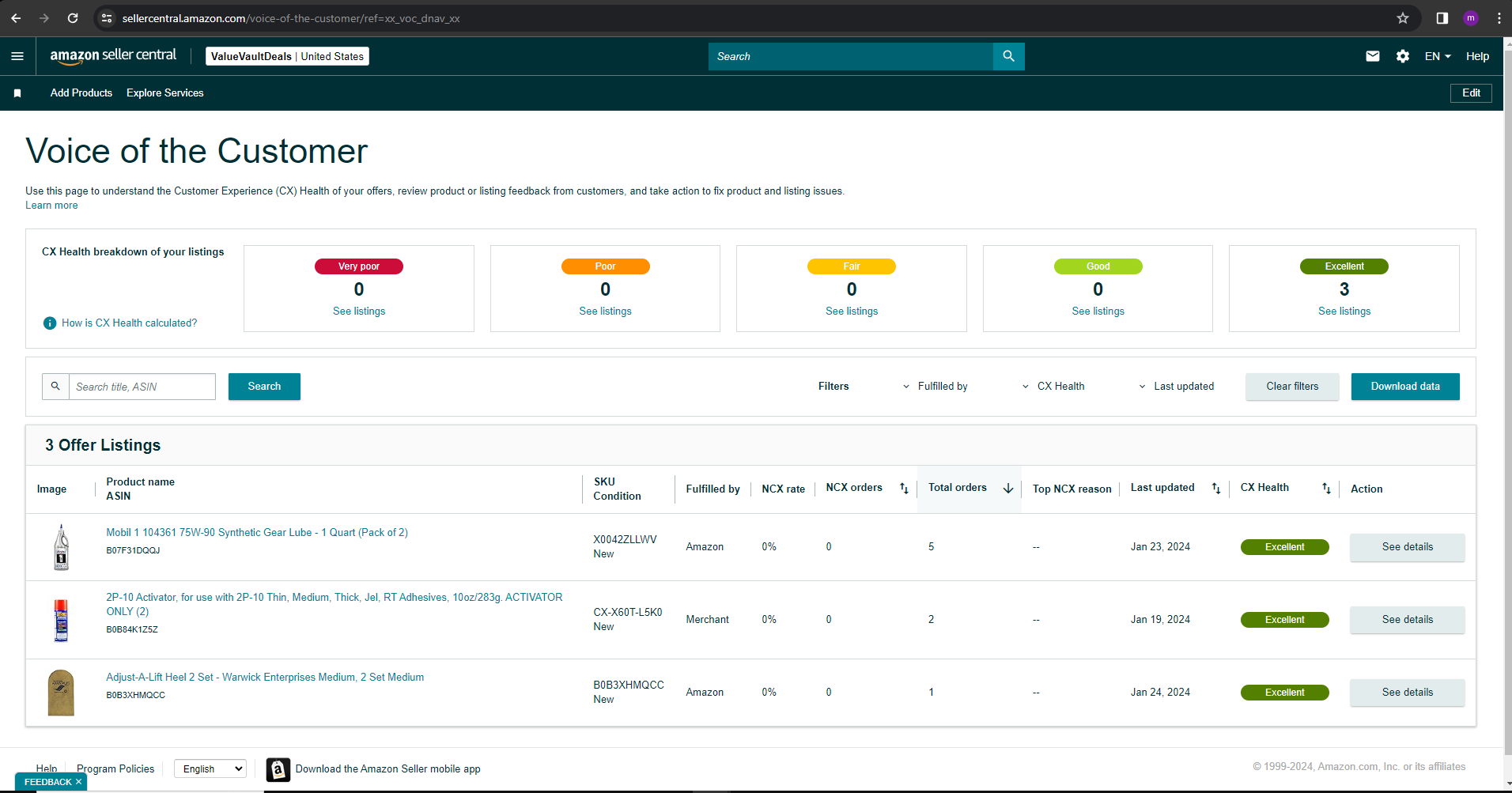1512x793 pixels.
Task: Go back using browser back arrow
Action: tap(16, 18)
